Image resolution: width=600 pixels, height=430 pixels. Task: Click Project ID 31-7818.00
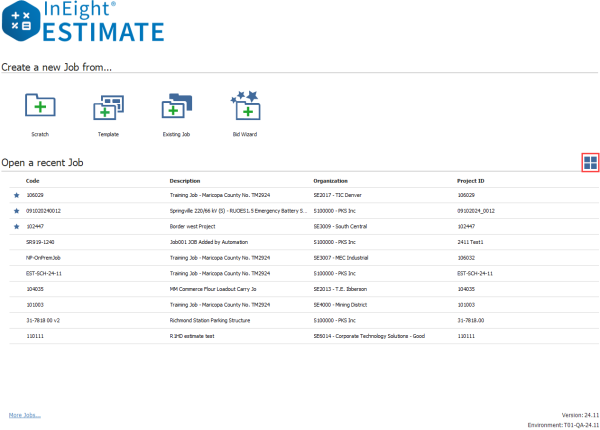point(471,321)
